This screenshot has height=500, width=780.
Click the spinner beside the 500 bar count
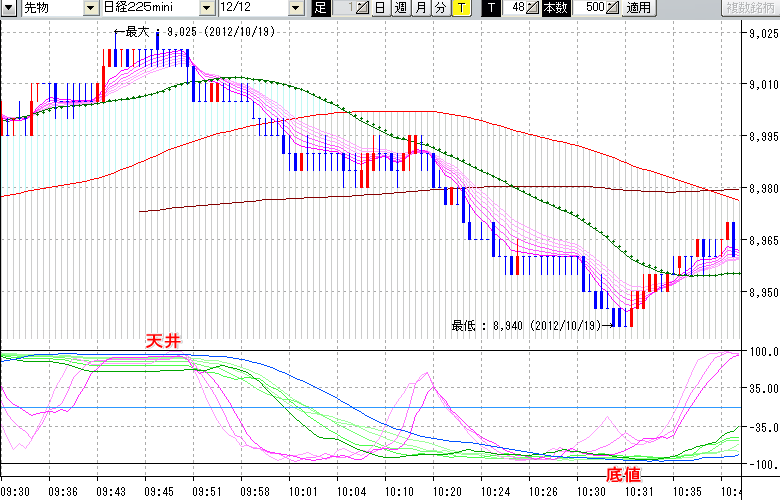click(611, 8)
